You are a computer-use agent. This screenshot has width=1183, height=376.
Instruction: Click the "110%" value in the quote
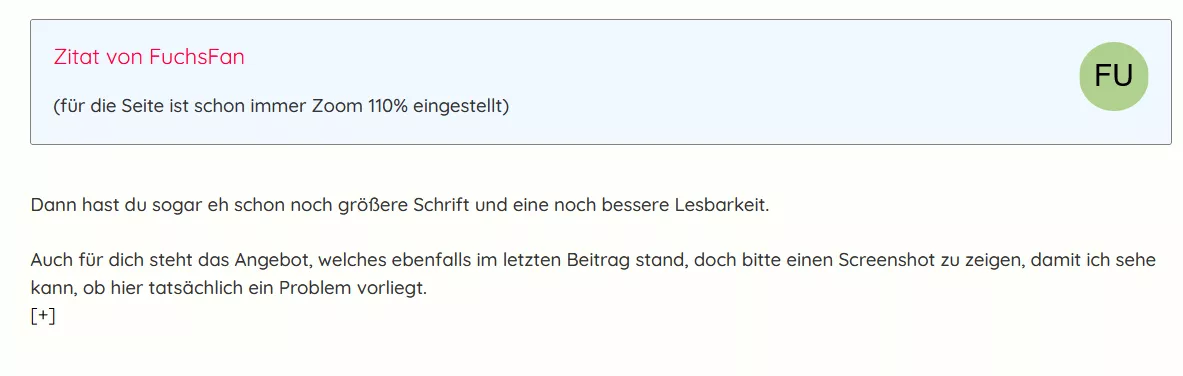pos(388,106)
